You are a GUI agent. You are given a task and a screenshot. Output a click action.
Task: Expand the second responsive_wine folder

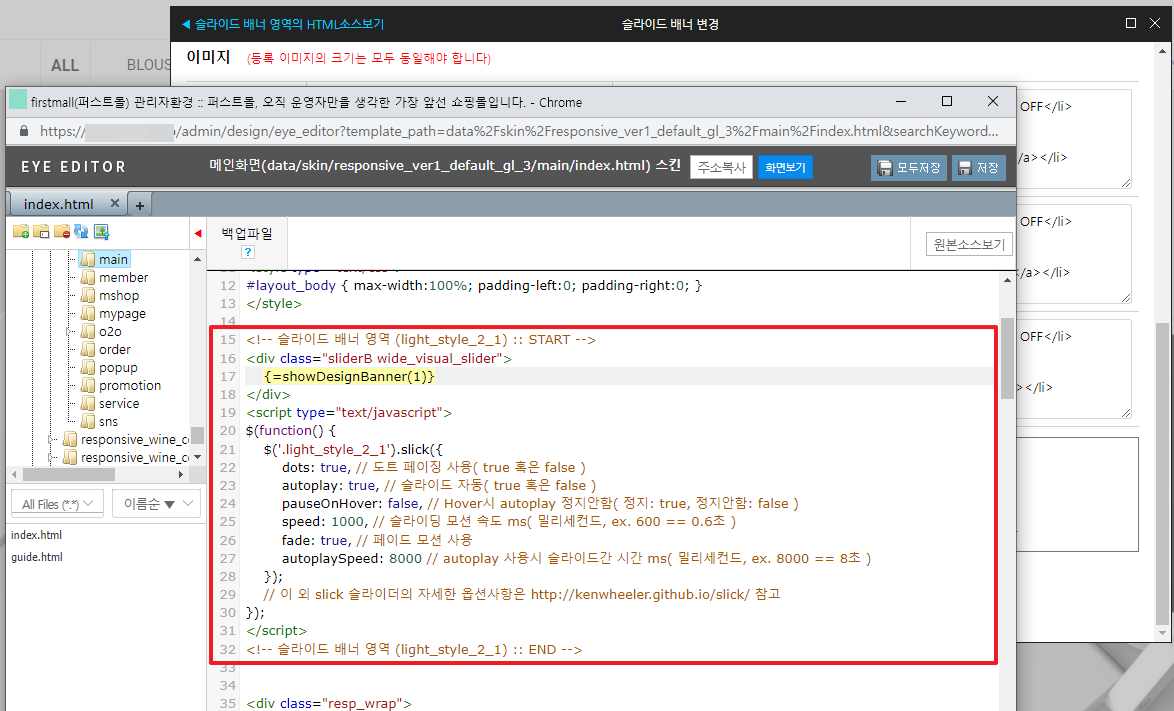pyautogui.click(x=52, y=457)
